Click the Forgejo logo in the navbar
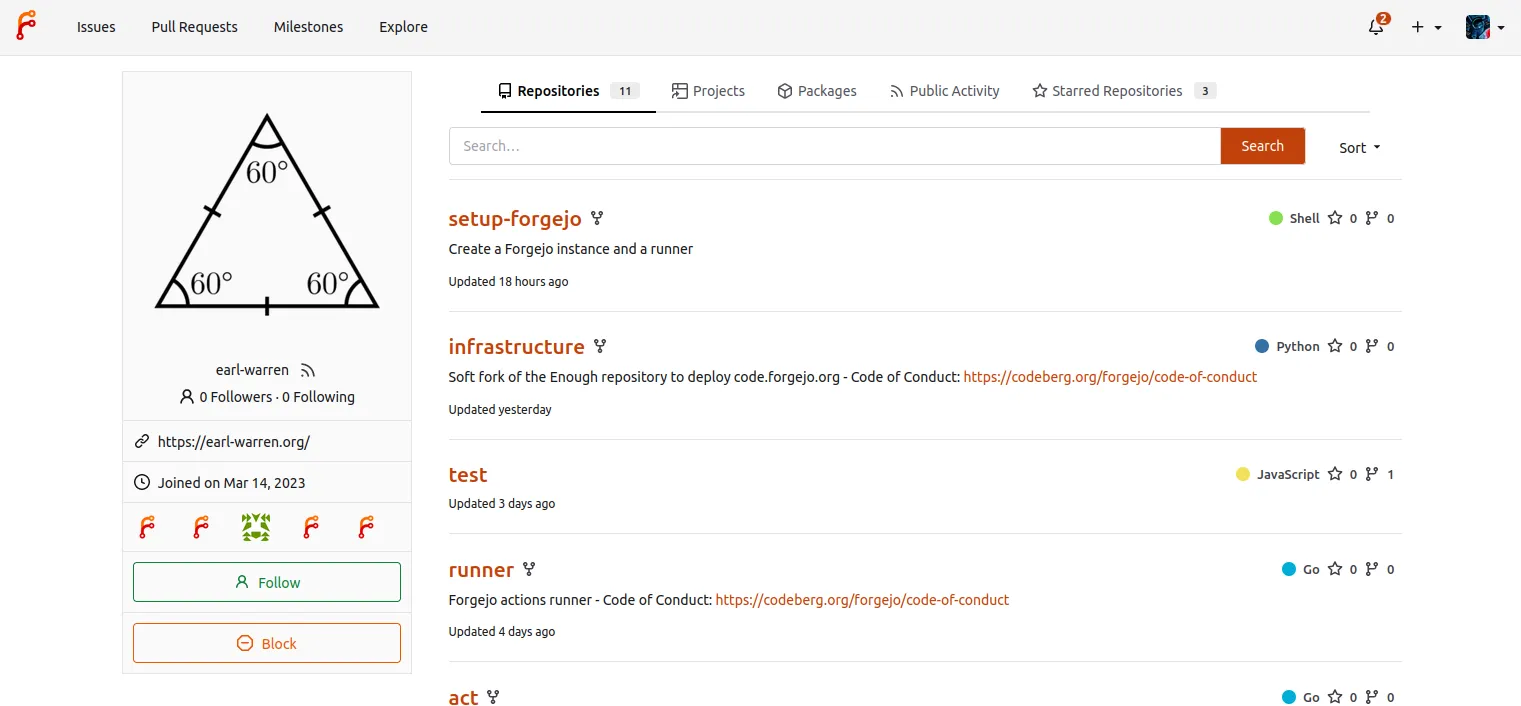Image resolution: width=1521 pixels, height=706 pixels. pos(26,26)
